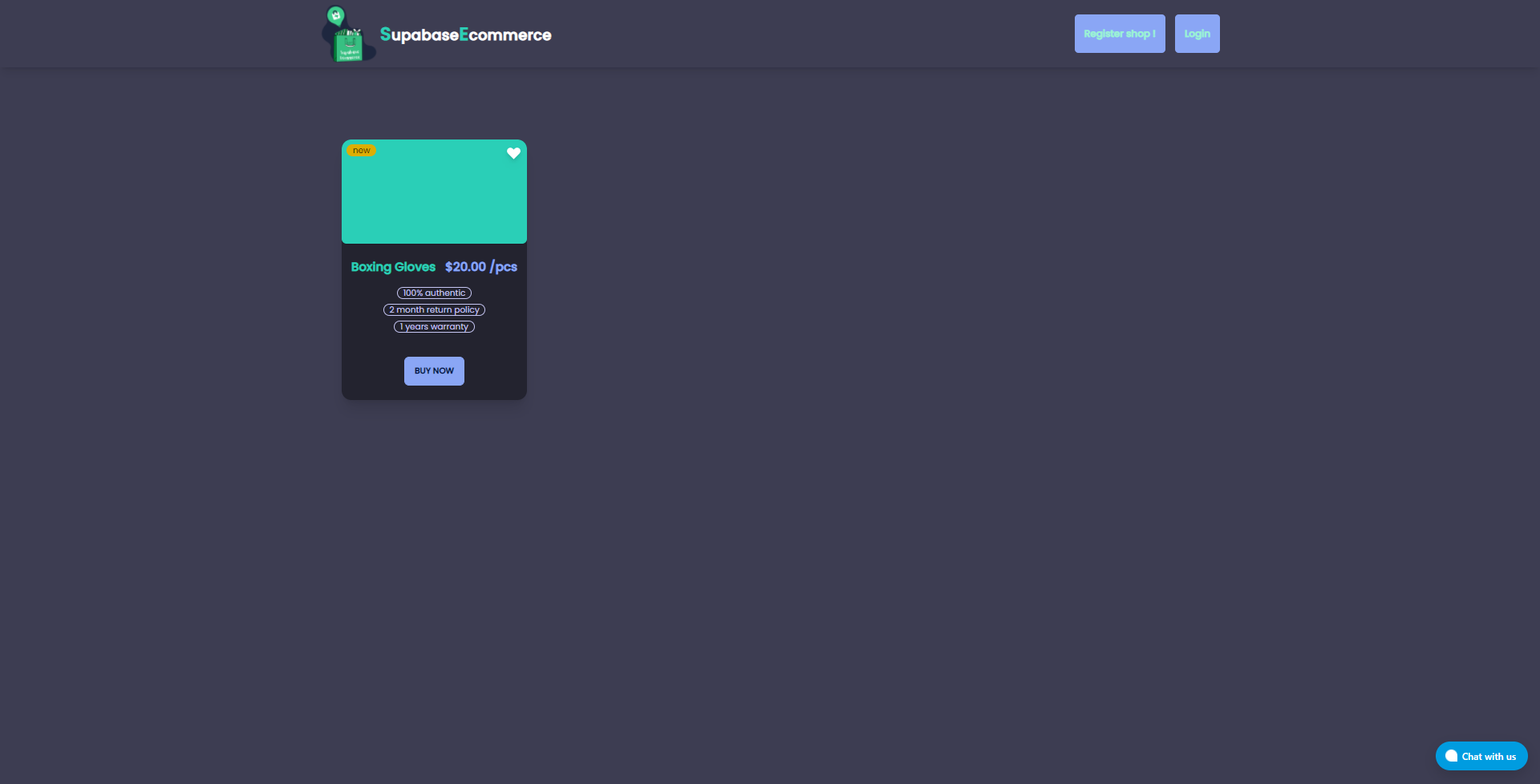This screenshot has width=1540, height=784.
Task: Click the $20.00 /pcs price text
Action: [481, 267]
